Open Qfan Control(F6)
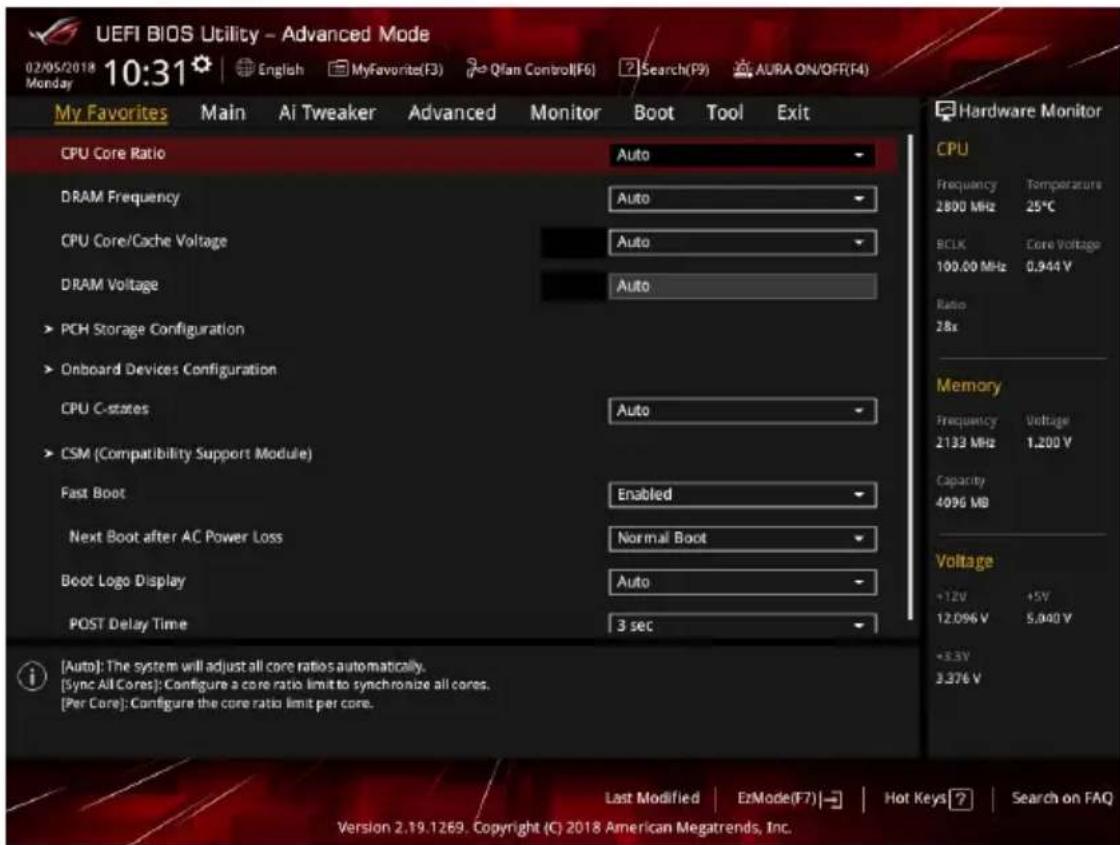The width and height of the screenshot is (1120, 845). pos(530,69)
